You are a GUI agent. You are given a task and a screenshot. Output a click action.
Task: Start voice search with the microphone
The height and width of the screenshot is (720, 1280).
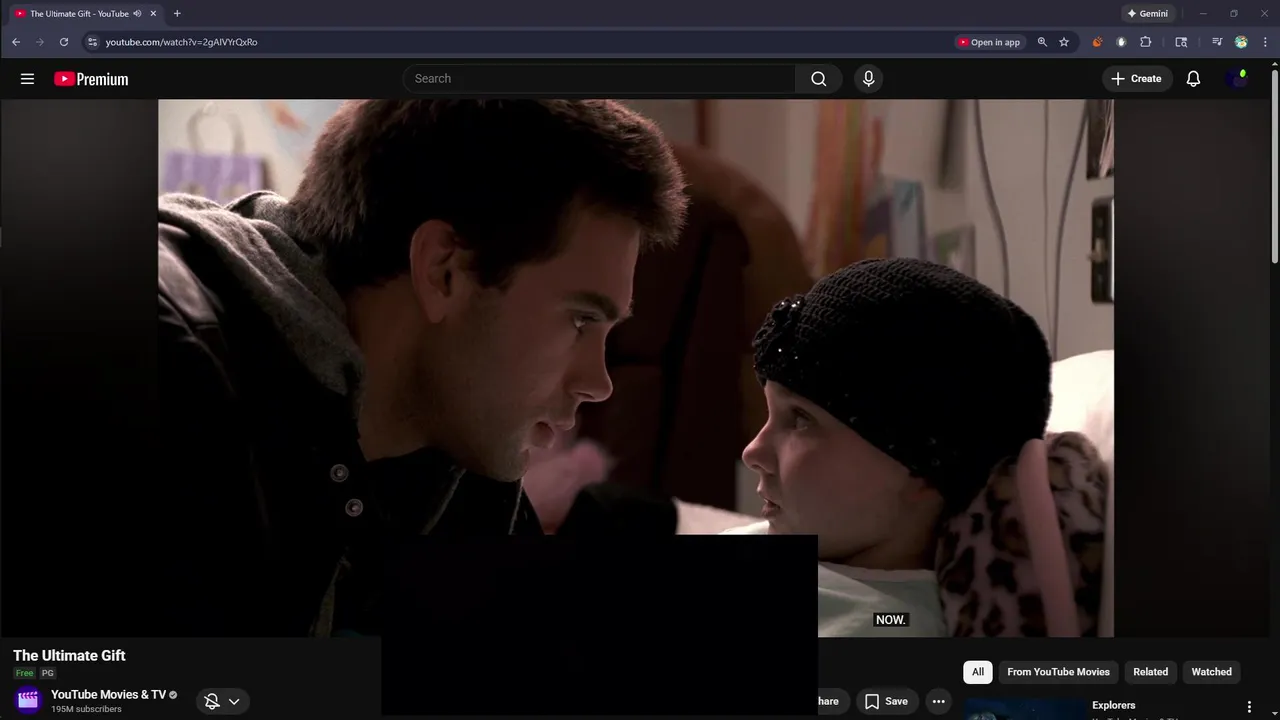pos(868,79)
